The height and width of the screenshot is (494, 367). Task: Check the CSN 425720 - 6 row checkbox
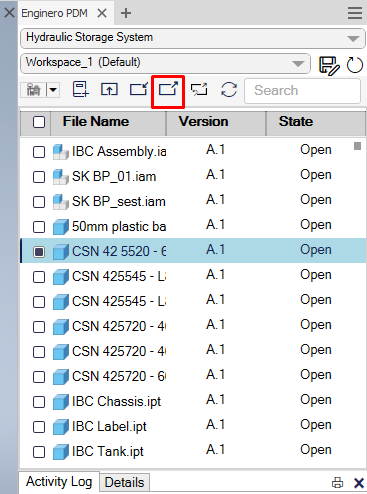tap(39, 377)
